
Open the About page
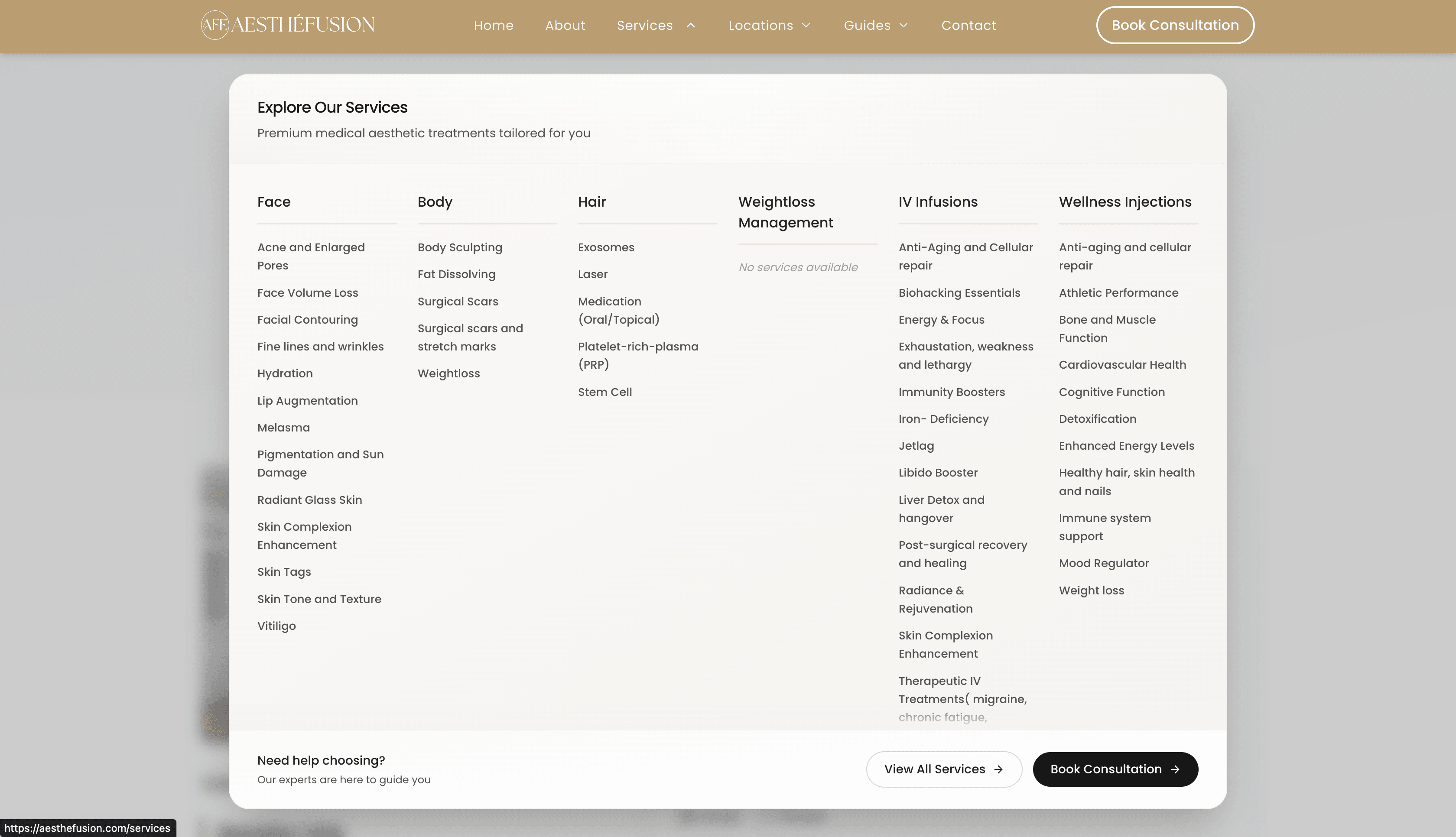565,25
